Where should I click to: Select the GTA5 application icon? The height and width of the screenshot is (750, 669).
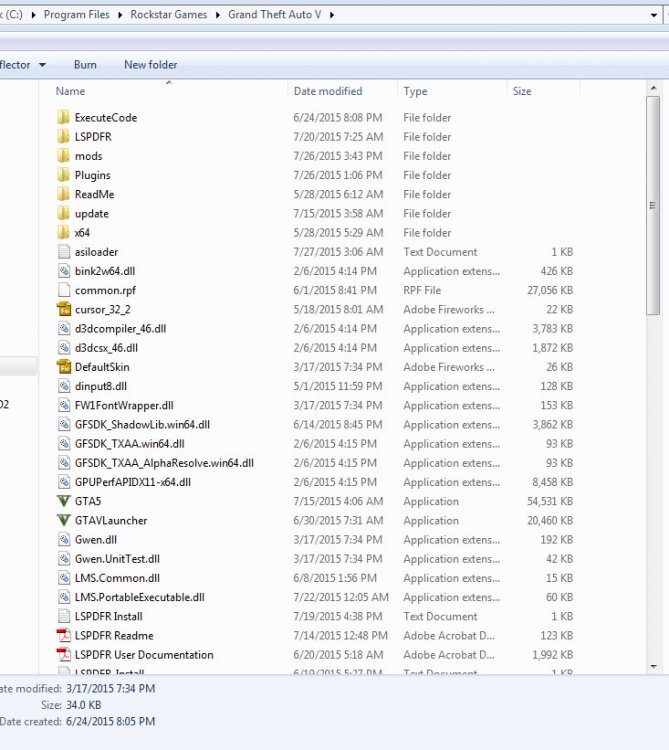click(64, 501)
